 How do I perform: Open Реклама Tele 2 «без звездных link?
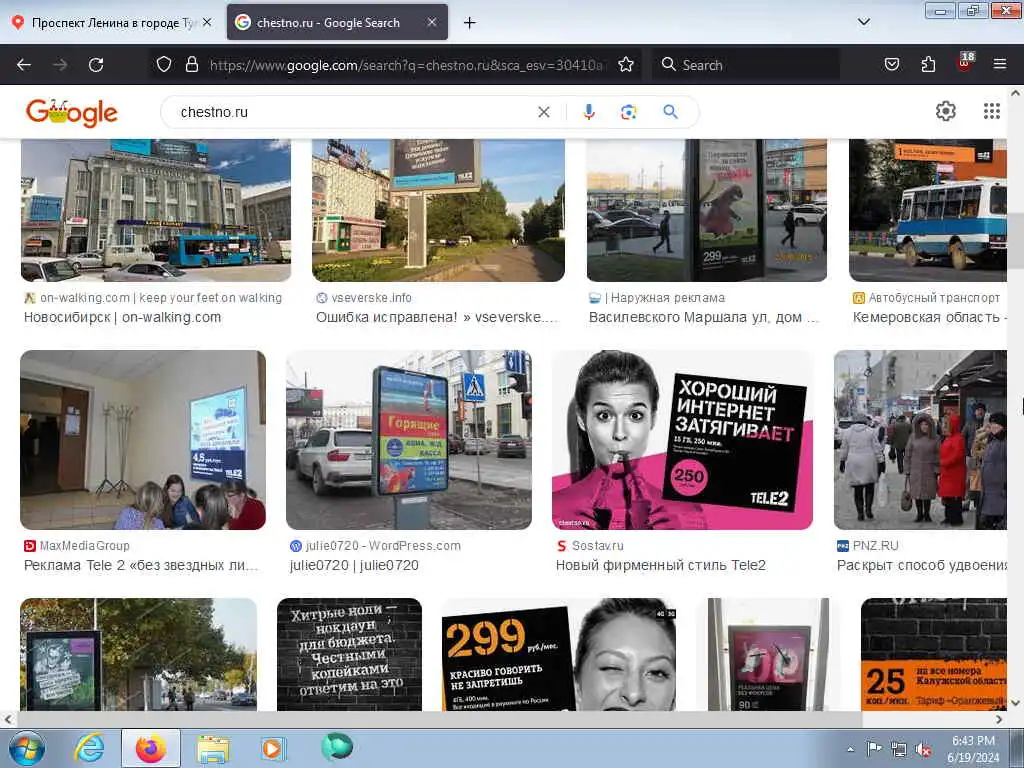(141, 566)
